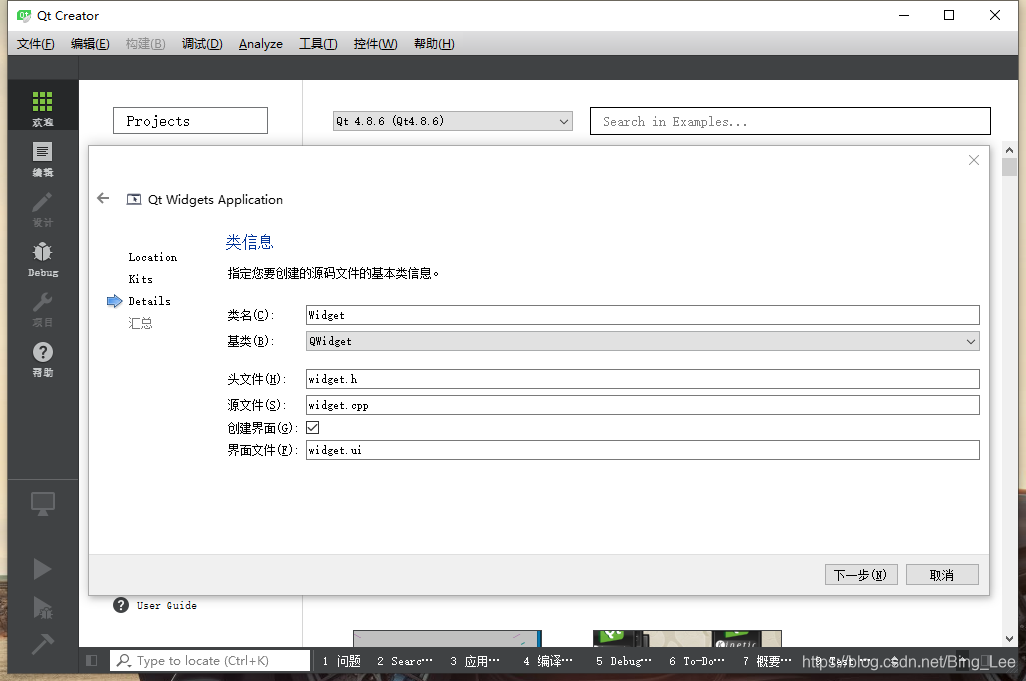Click the Search in Examples field
Screen dimensions: 1026x681
(789, 120)
